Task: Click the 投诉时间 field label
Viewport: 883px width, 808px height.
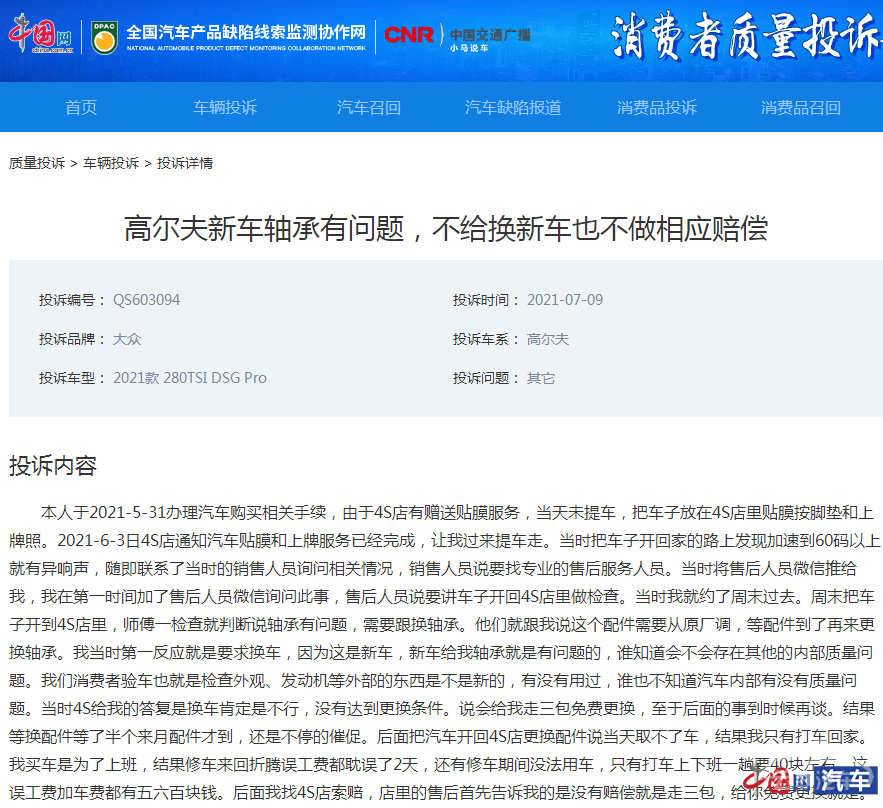Action: click(485, 300)
